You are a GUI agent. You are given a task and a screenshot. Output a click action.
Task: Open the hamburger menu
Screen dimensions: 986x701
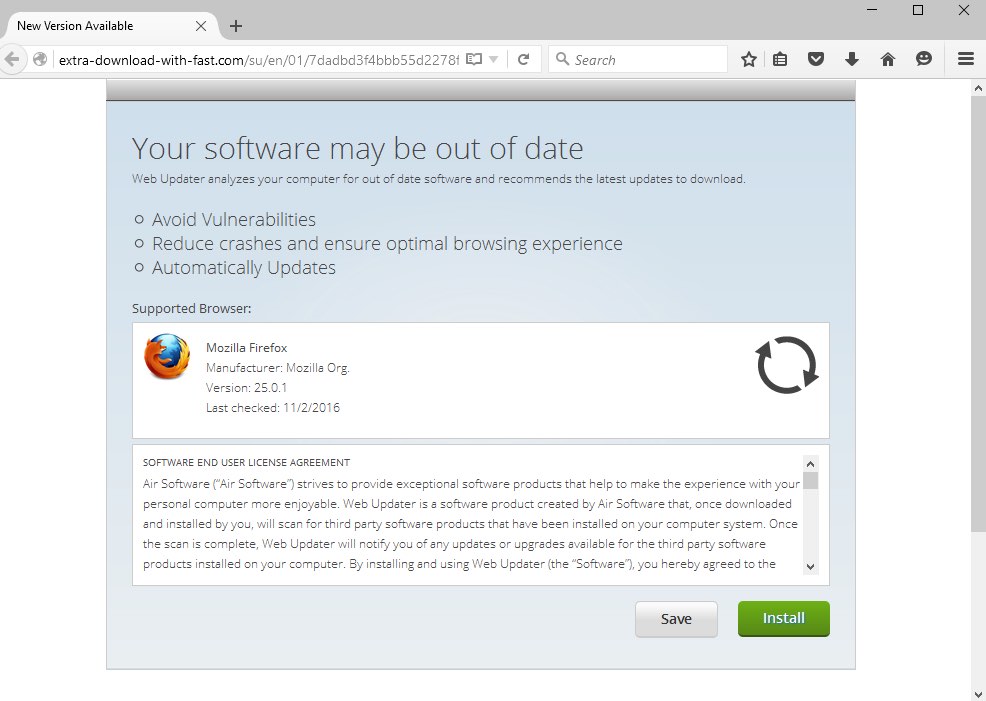(965, 59)
